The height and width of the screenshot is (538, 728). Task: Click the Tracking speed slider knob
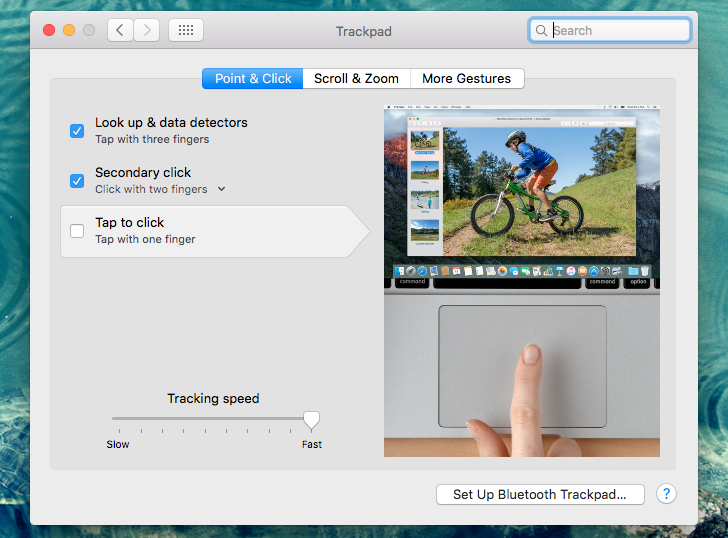[x=312, y=420]
